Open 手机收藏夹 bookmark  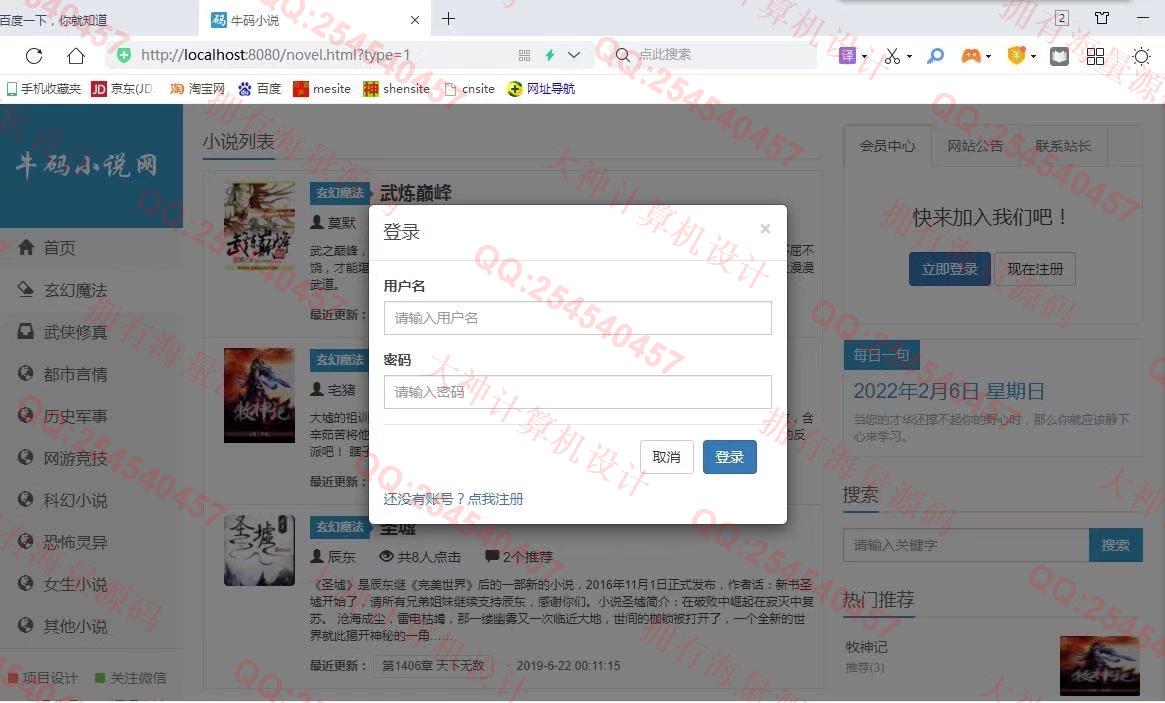44,88
